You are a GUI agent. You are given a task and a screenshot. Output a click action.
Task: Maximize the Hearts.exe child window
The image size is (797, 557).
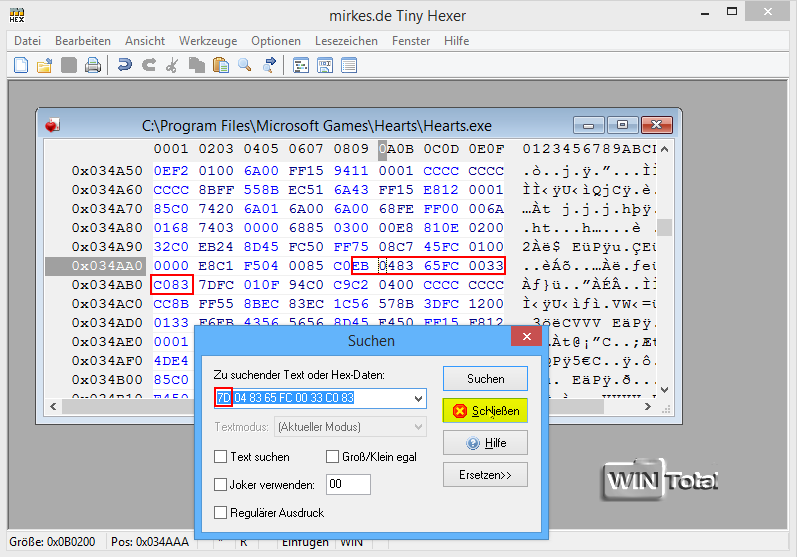(x=623, y=125)
